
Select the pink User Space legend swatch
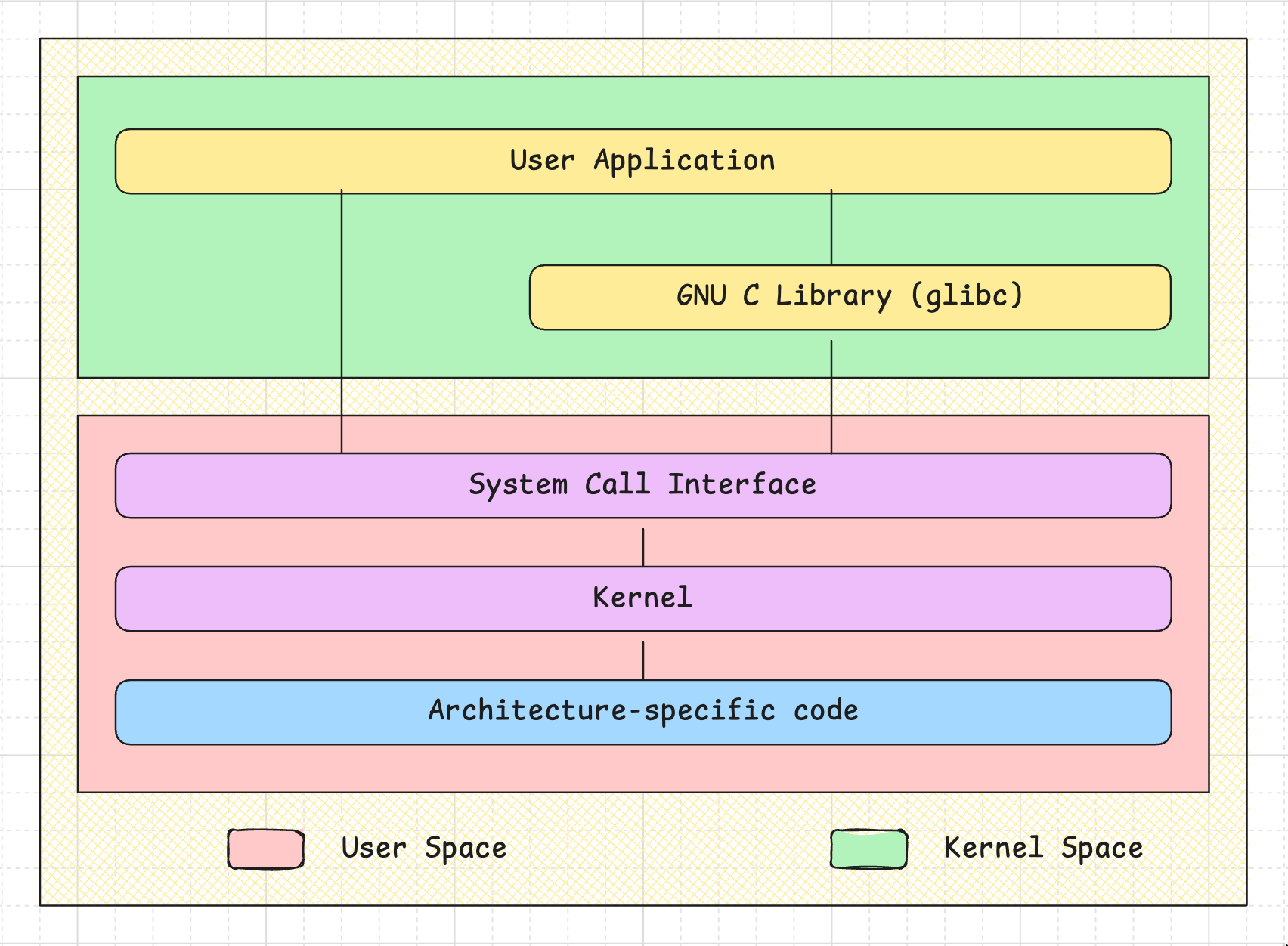[x=266, y=849]
